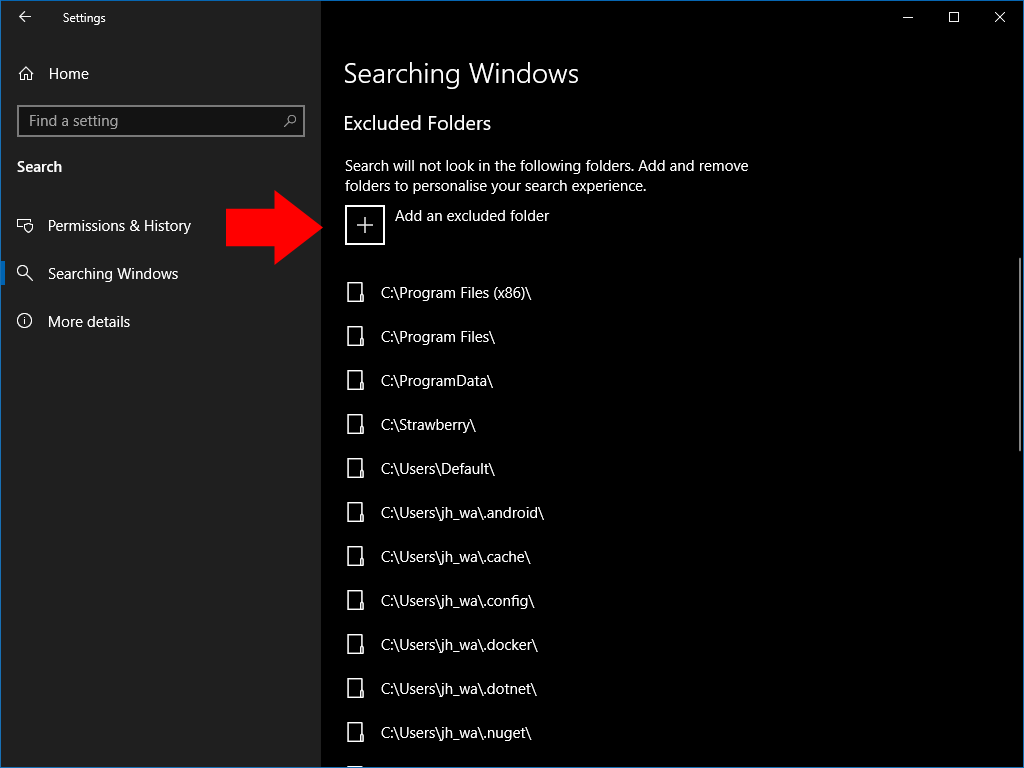Open Permissions & History settings page
The height and width of the screenshot is (768, 1024).
tap(119, 226)
